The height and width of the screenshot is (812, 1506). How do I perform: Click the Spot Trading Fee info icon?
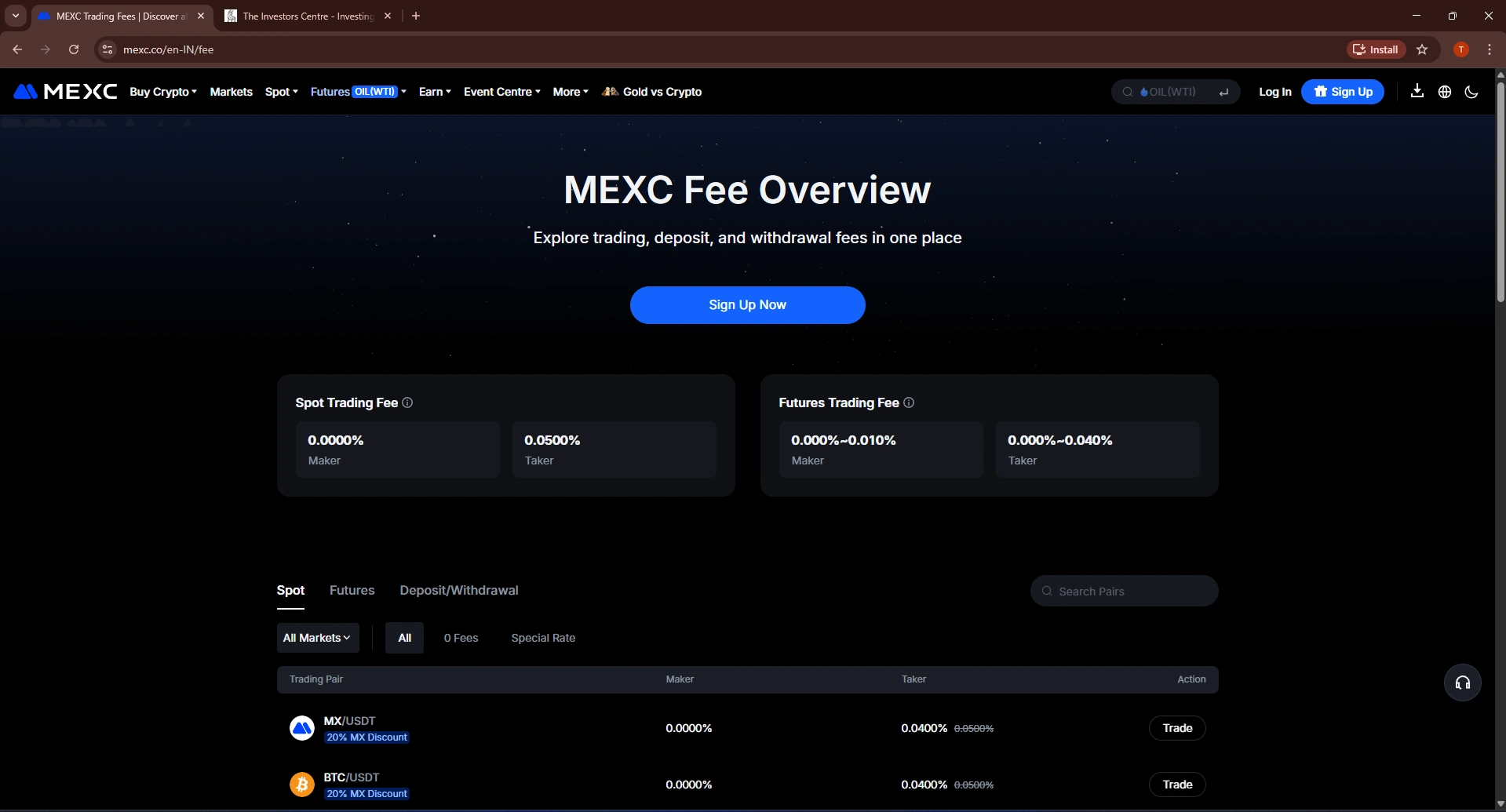[407, 402]
